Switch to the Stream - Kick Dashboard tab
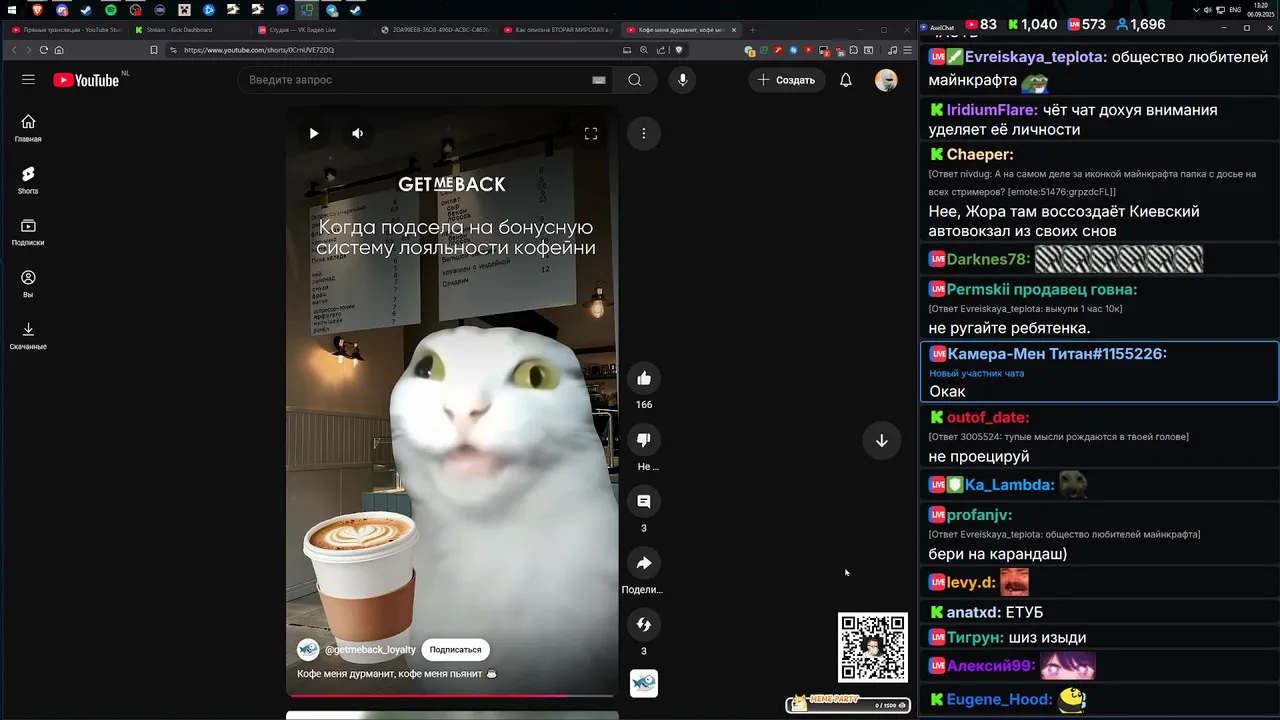The image size is (1280, 720). coord(180,30)
